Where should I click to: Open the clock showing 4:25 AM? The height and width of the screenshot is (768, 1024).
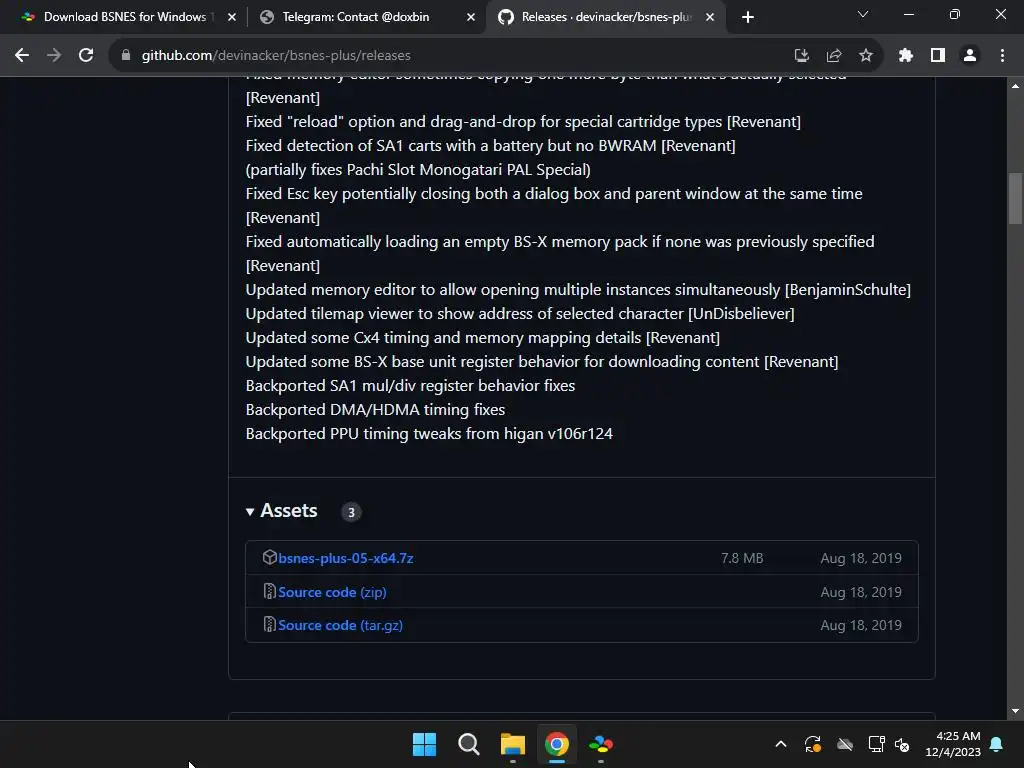coord(953,744)
